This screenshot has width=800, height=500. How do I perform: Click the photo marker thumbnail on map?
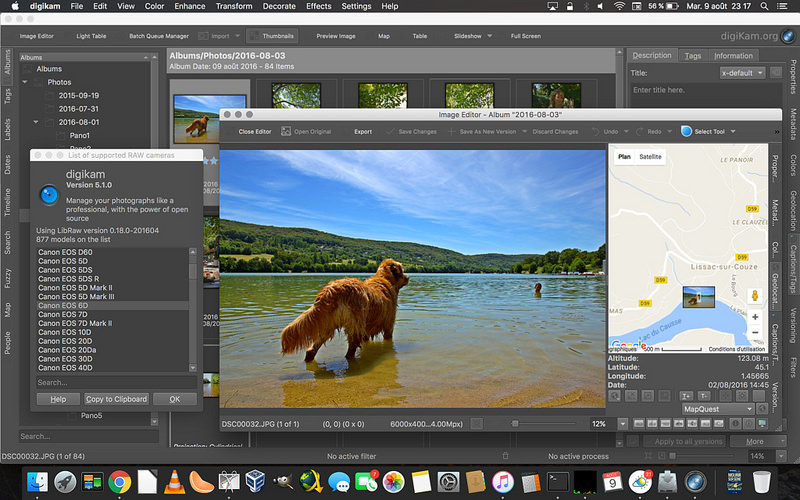tap(698, 297)
